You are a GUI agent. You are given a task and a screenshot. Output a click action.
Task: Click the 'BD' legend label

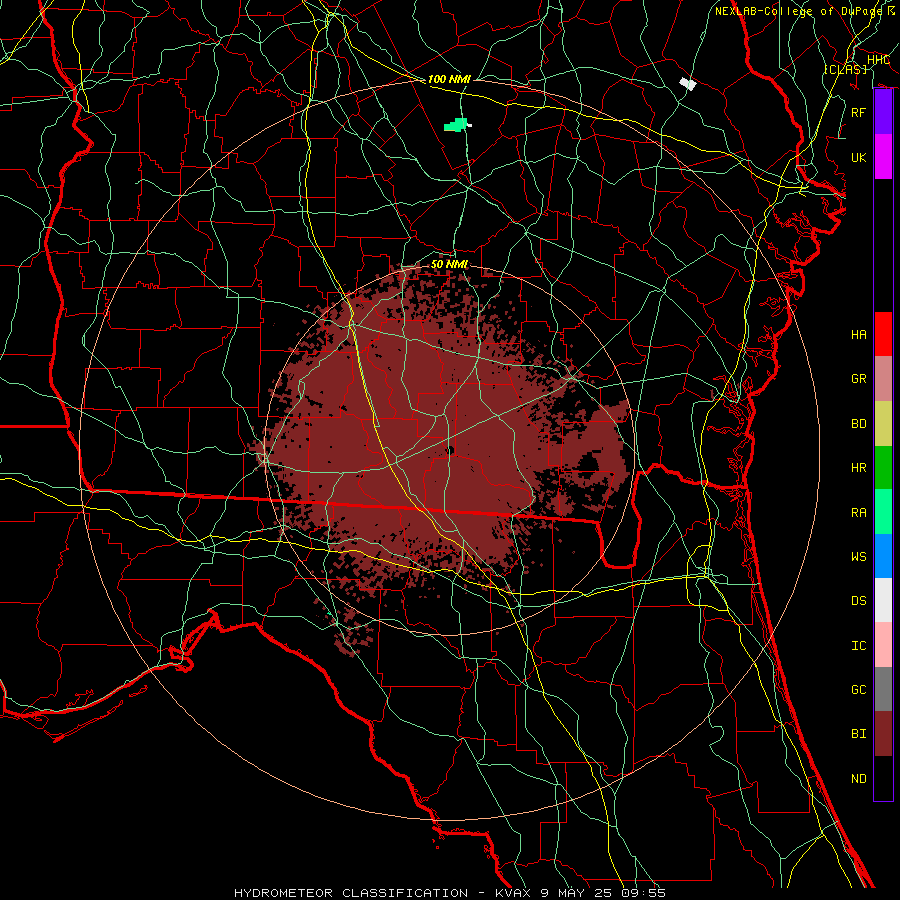tap(859, 424)
